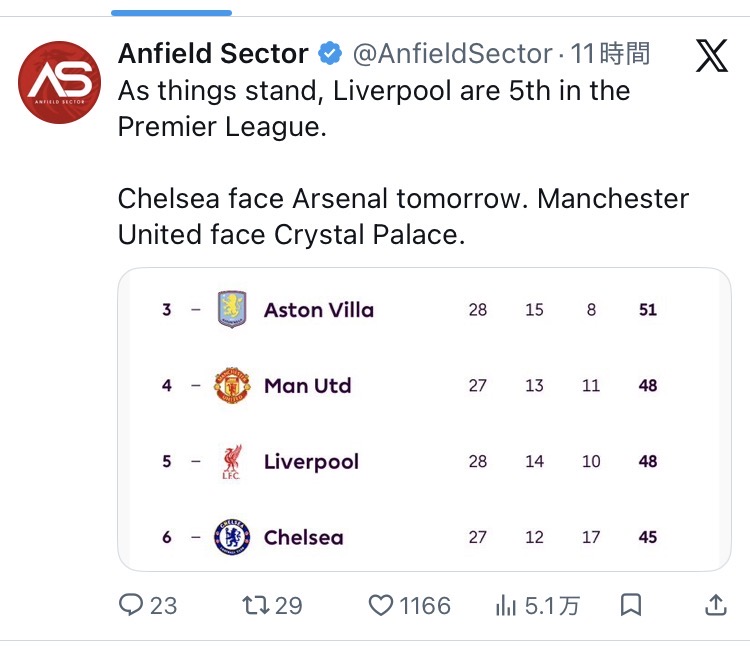The image size is (750, 651).
Task: Tap the X (Grok) logo icon
Action: [x=711, y=57]
